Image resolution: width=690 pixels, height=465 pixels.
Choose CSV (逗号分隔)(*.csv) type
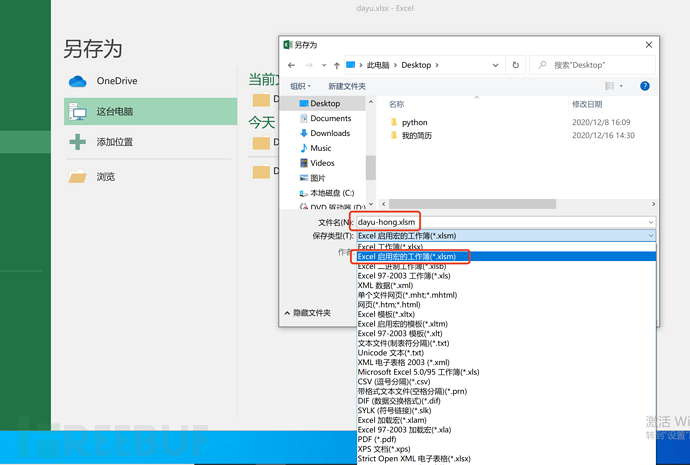click(x=506, y=382)
